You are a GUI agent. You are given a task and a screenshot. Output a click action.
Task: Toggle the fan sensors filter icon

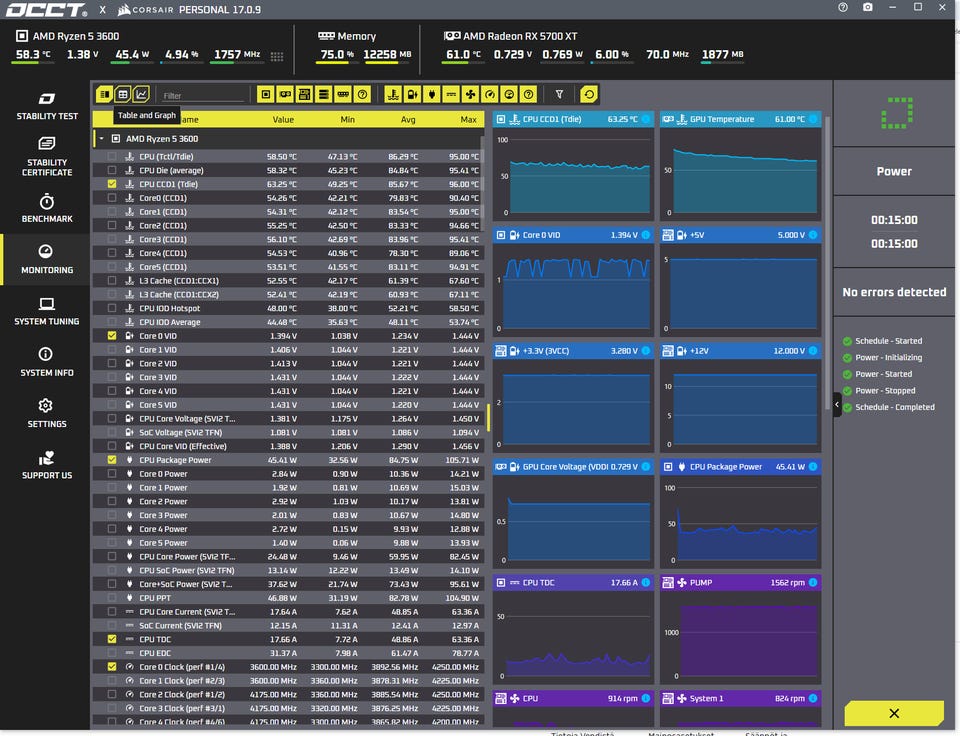[x=470, y=94]
